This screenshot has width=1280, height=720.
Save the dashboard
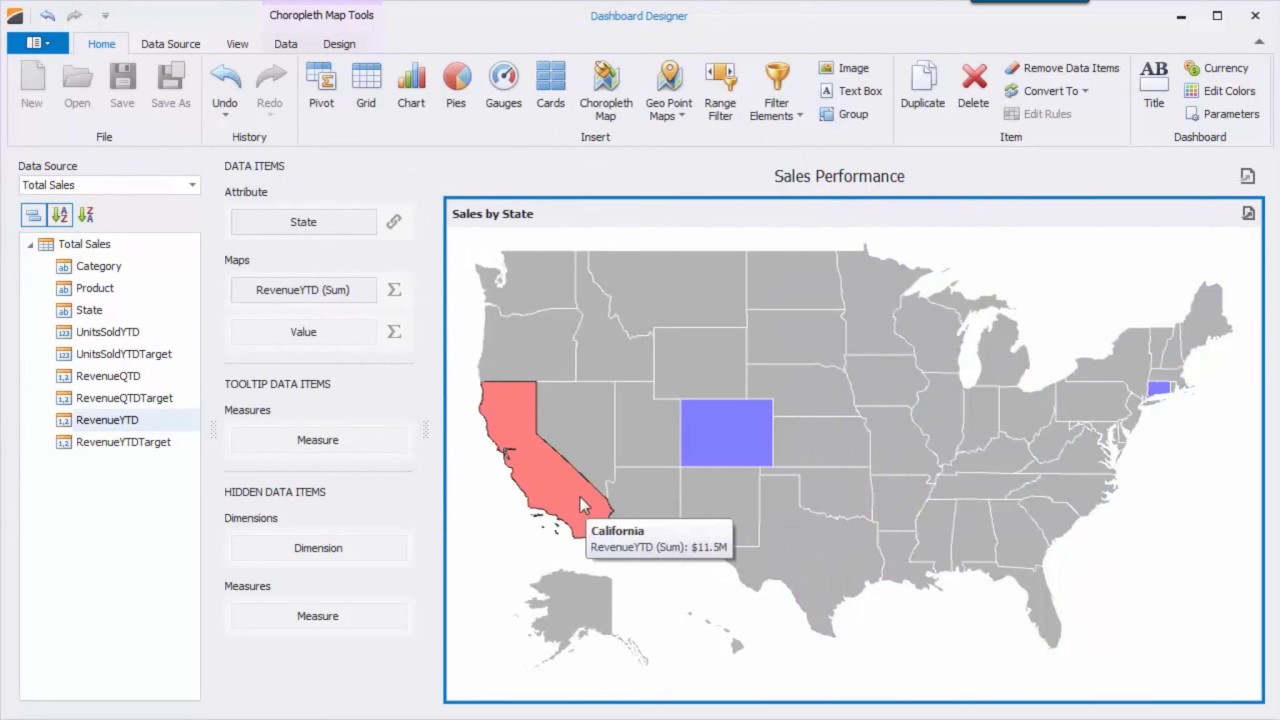pyautogui.click(x=122, y=85)
